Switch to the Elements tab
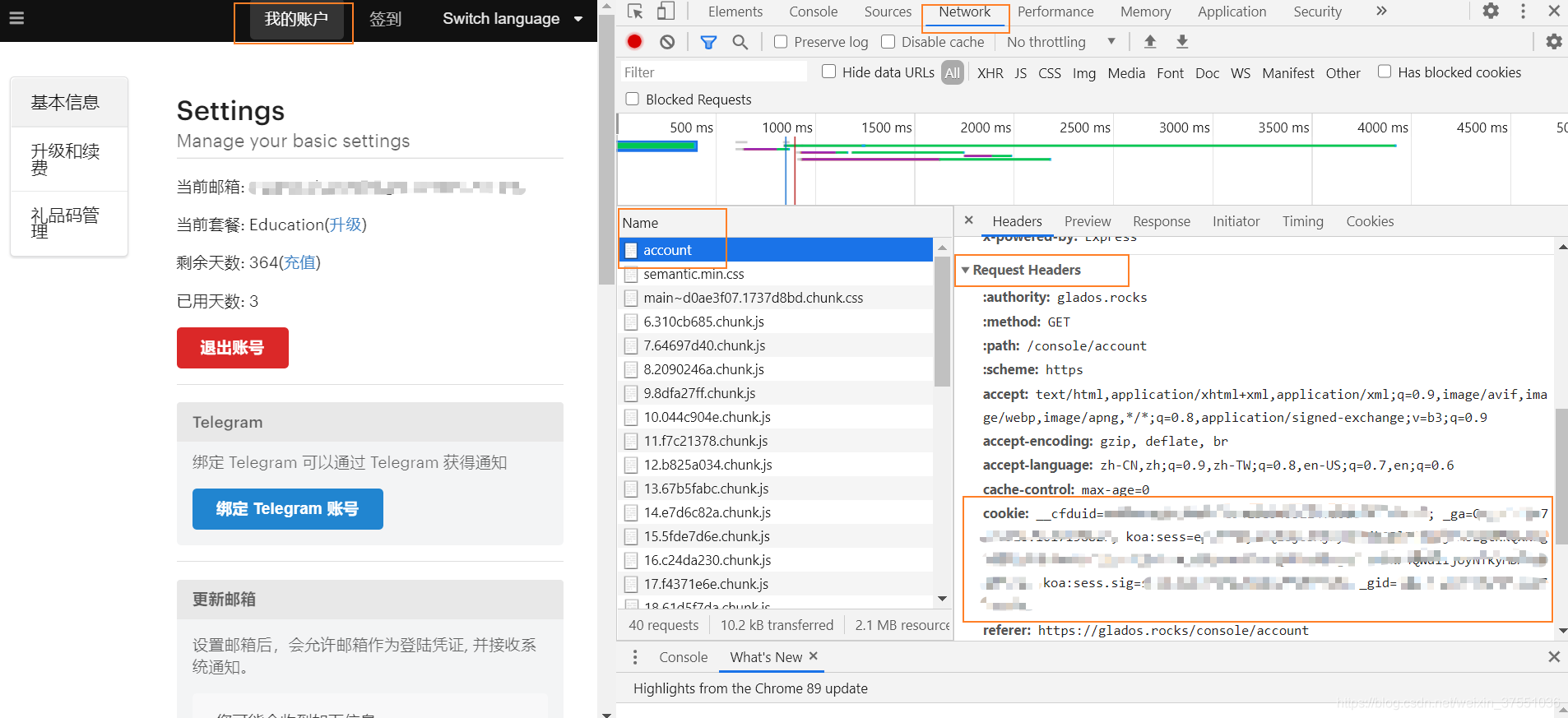Screen dimensions: 1568x718 tap(735, 12)
